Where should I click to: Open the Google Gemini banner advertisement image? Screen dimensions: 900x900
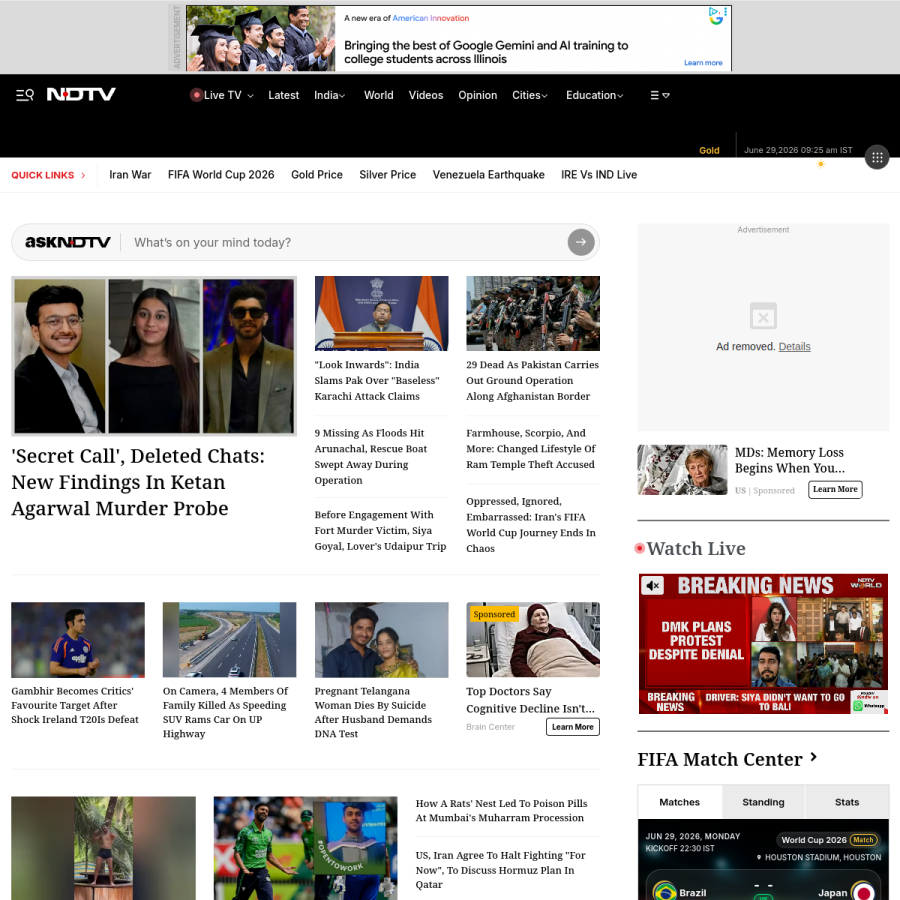261,38
